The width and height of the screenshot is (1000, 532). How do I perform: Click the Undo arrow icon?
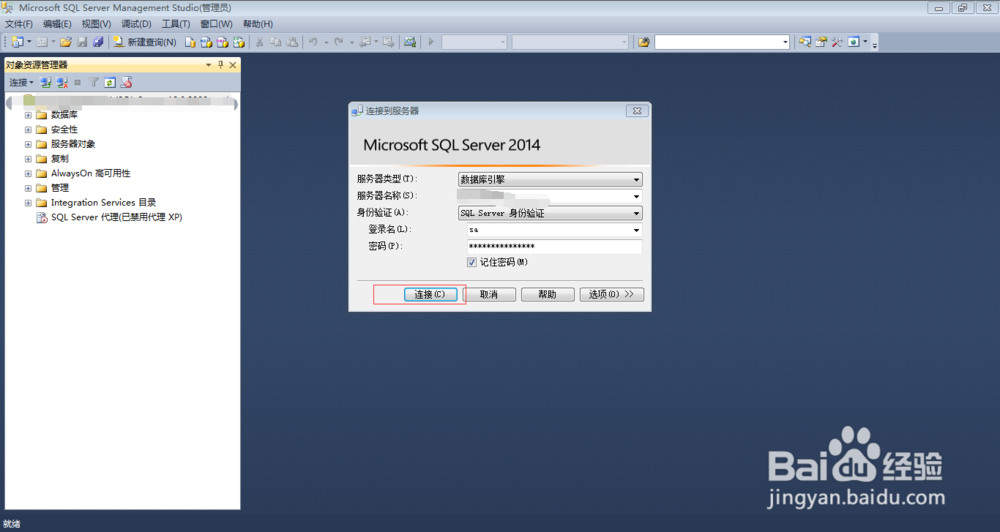pos(313,42)
